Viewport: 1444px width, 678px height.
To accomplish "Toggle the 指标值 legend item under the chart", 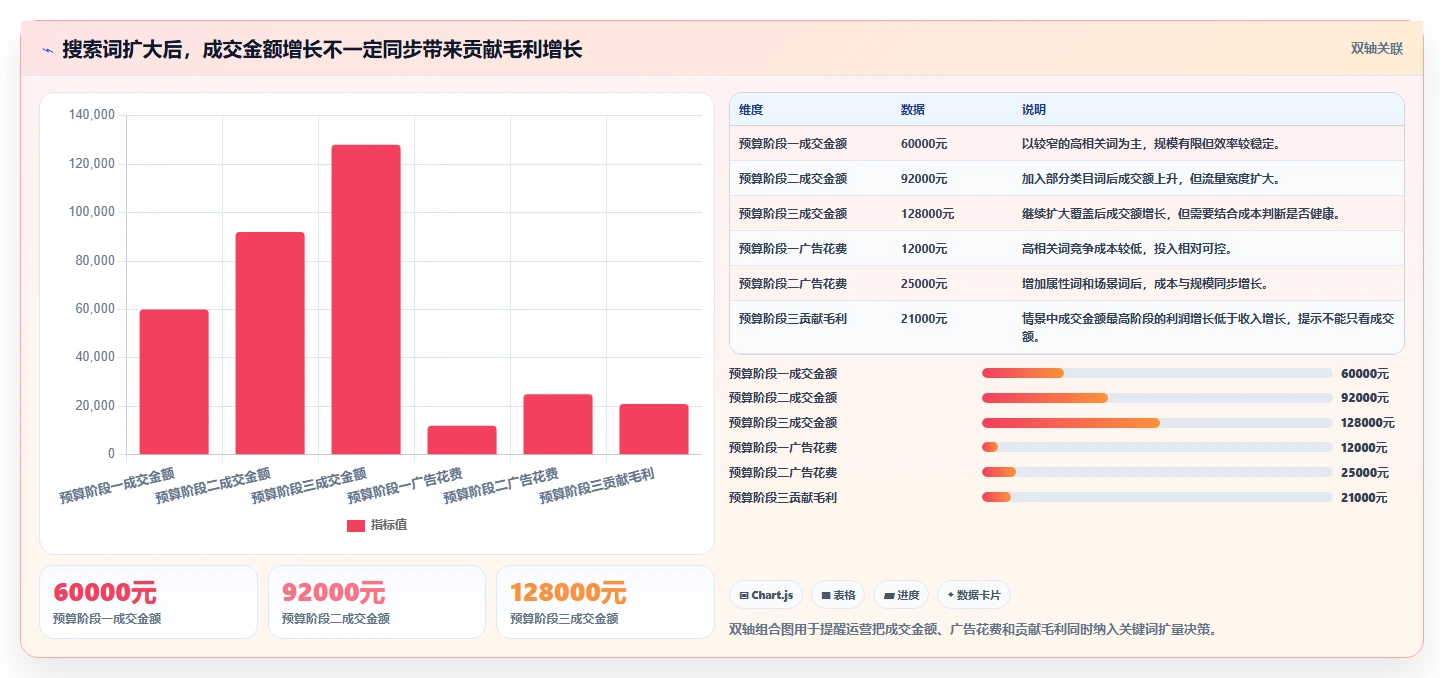I will coord(377,525).
